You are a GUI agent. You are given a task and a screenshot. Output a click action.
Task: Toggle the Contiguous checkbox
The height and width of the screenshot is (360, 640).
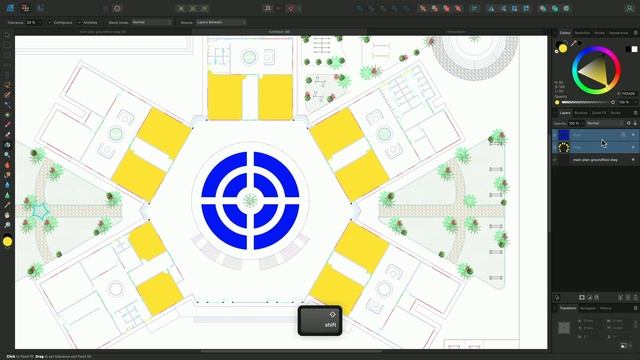coord(49,22)
